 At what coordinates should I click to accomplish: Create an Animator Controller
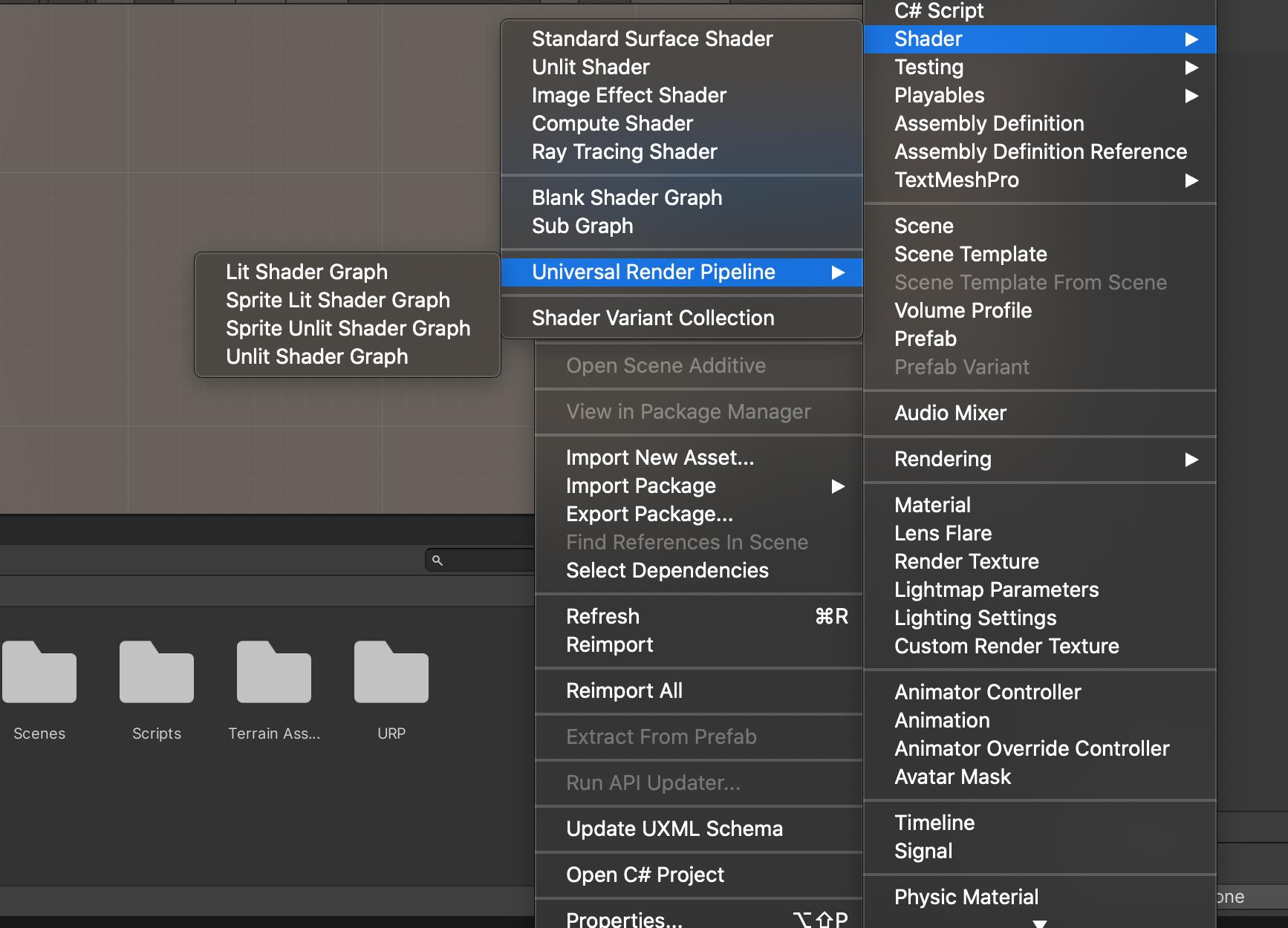pos(1040,693)
